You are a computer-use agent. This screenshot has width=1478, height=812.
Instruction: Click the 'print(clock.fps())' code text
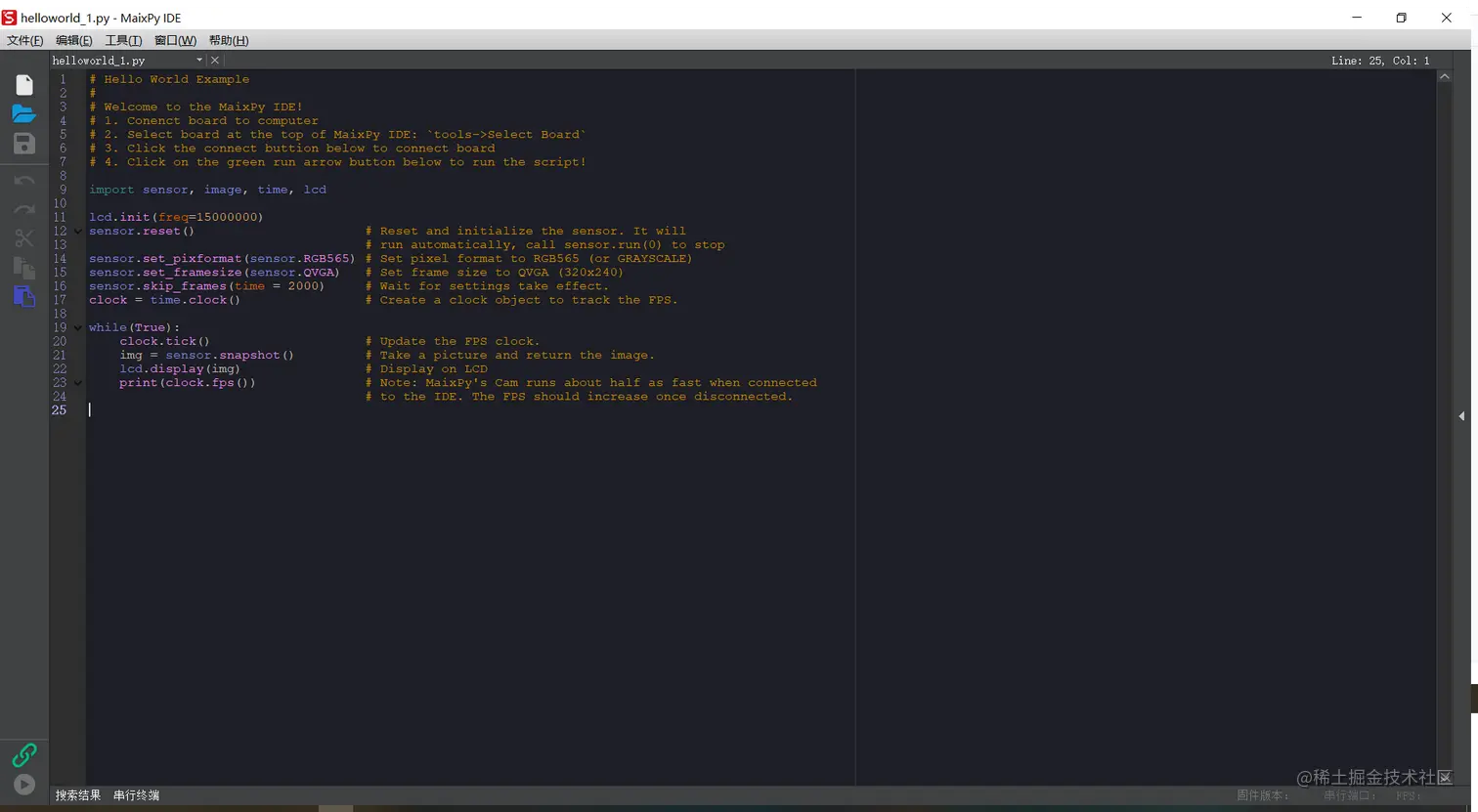tap(187, 383)
